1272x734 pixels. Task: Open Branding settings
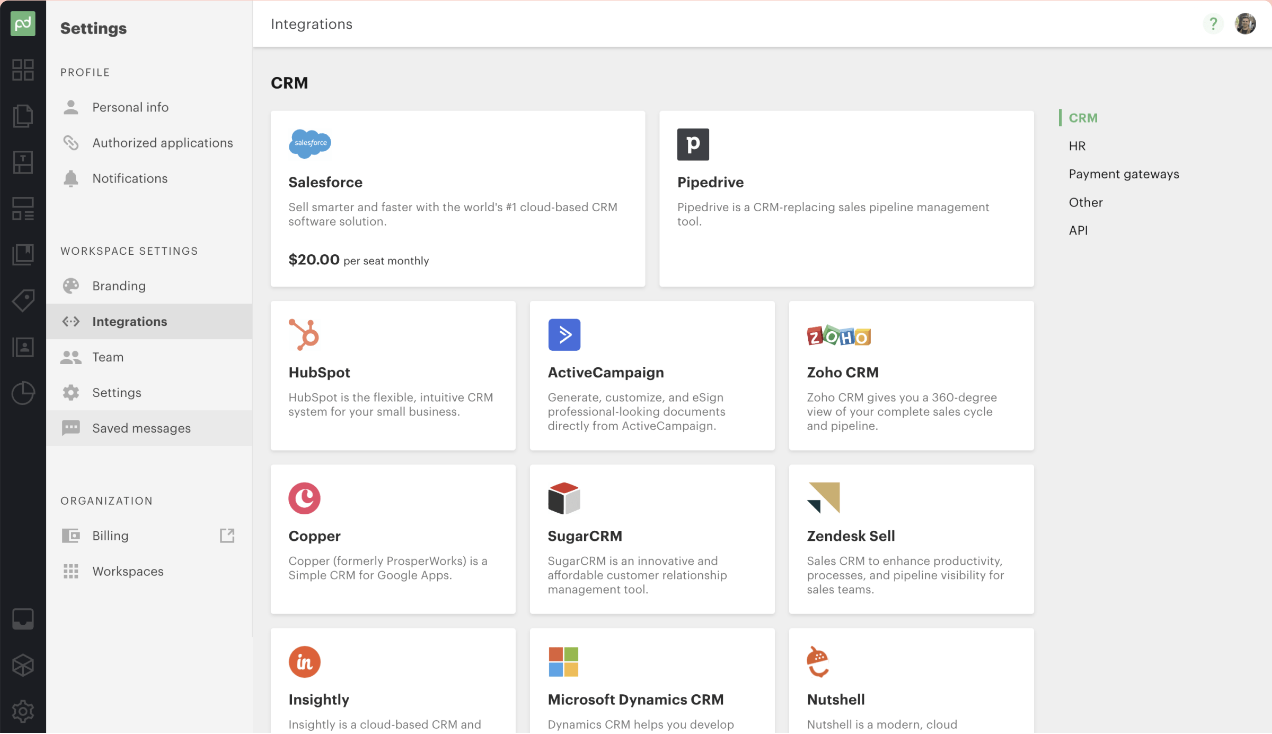pos(149,286)
